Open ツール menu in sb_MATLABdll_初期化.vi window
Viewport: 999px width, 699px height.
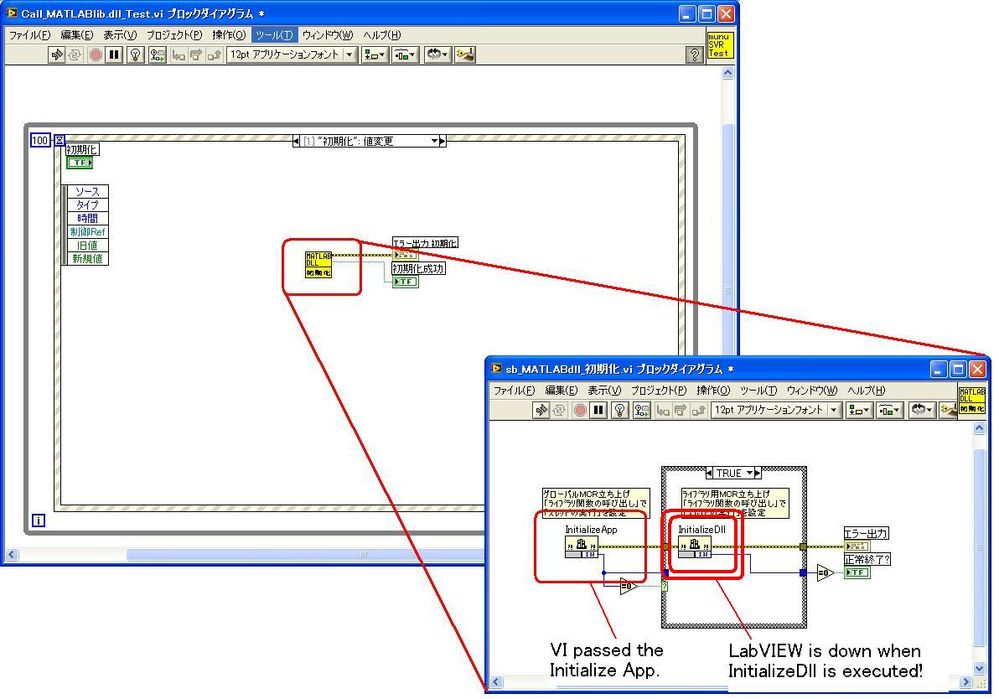[758, 391]
